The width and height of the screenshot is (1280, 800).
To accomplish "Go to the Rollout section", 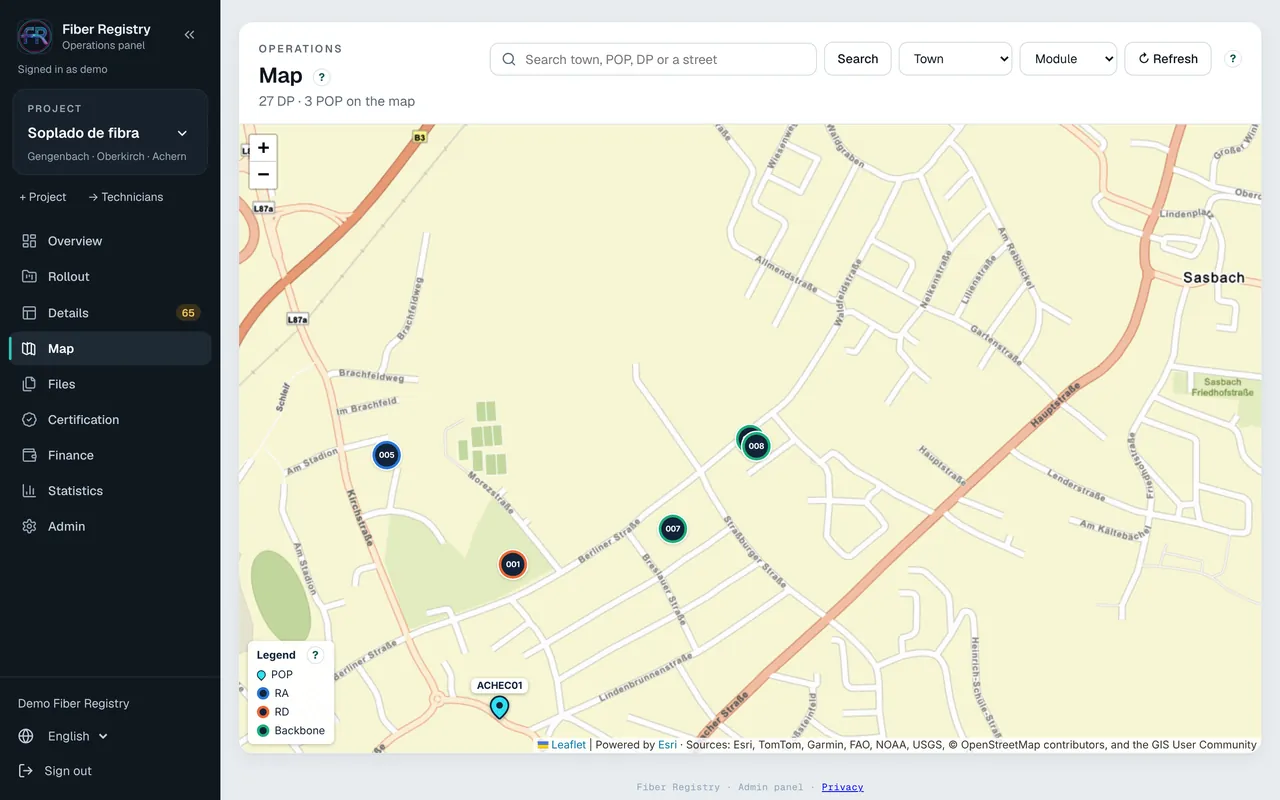I will pyautogui.click(x=110, y=277).
